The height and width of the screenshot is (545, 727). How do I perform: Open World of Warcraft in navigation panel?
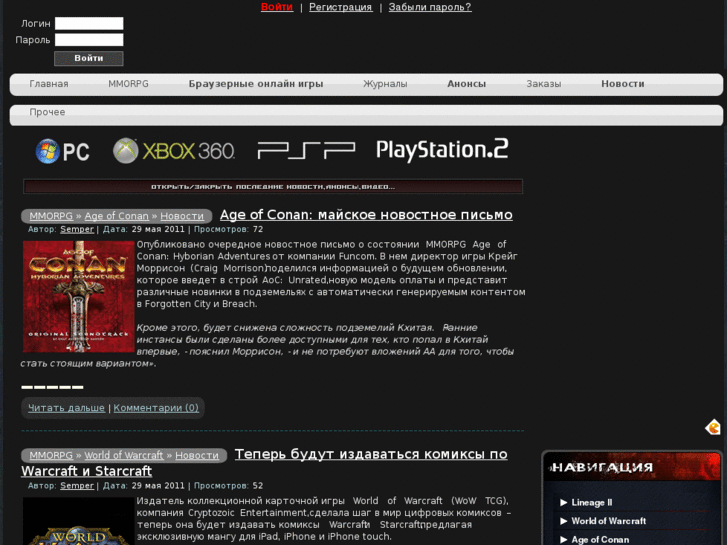point(608,521)
